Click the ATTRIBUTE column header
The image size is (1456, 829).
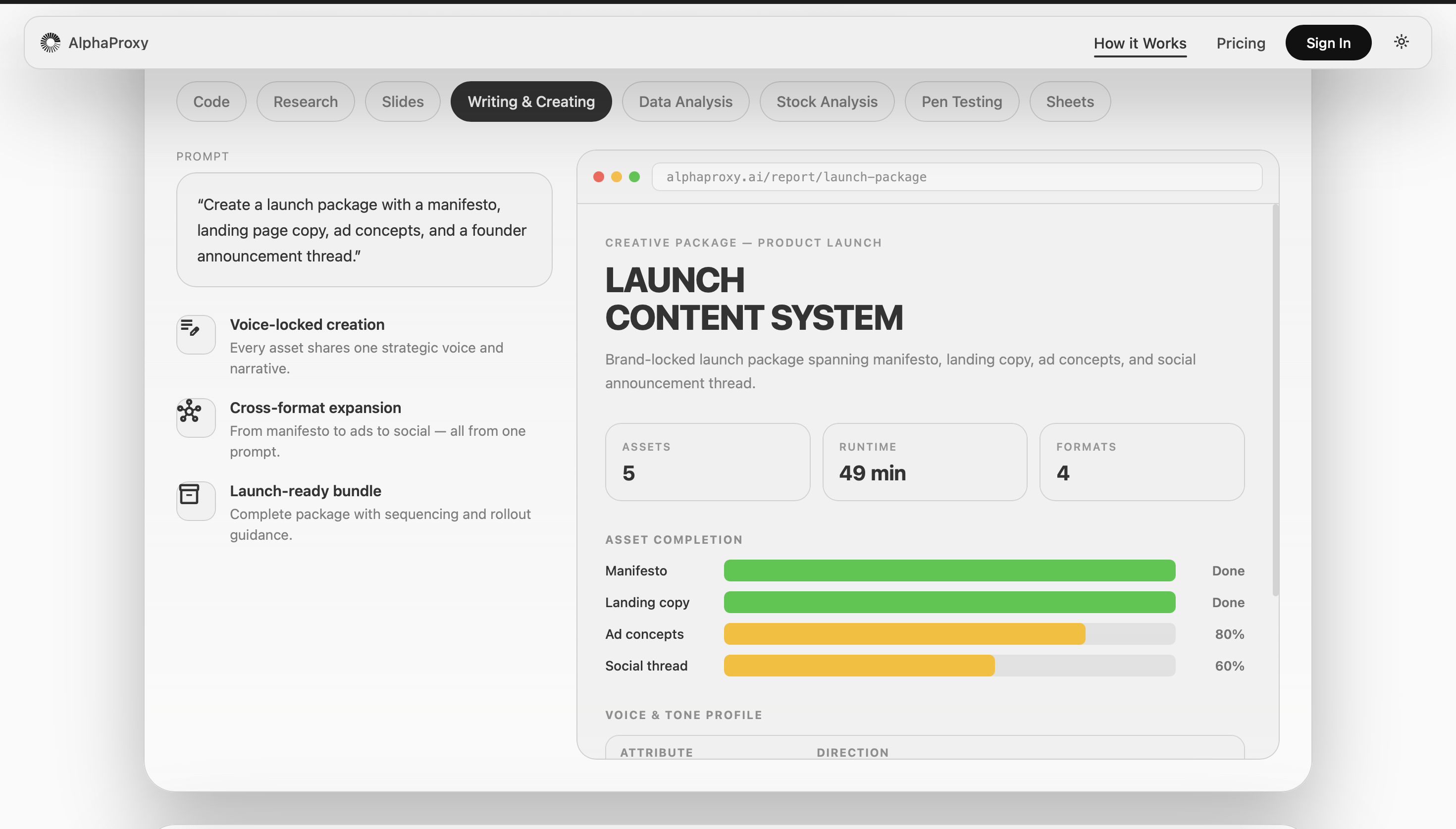pyautogui.click(x=656, y=753)
